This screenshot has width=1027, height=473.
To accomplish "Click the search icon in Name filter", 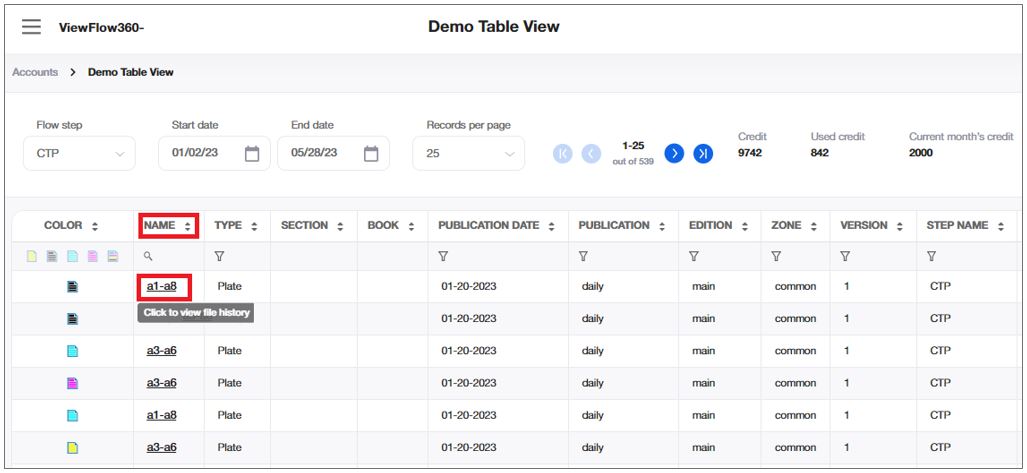I will click(148, 257).
